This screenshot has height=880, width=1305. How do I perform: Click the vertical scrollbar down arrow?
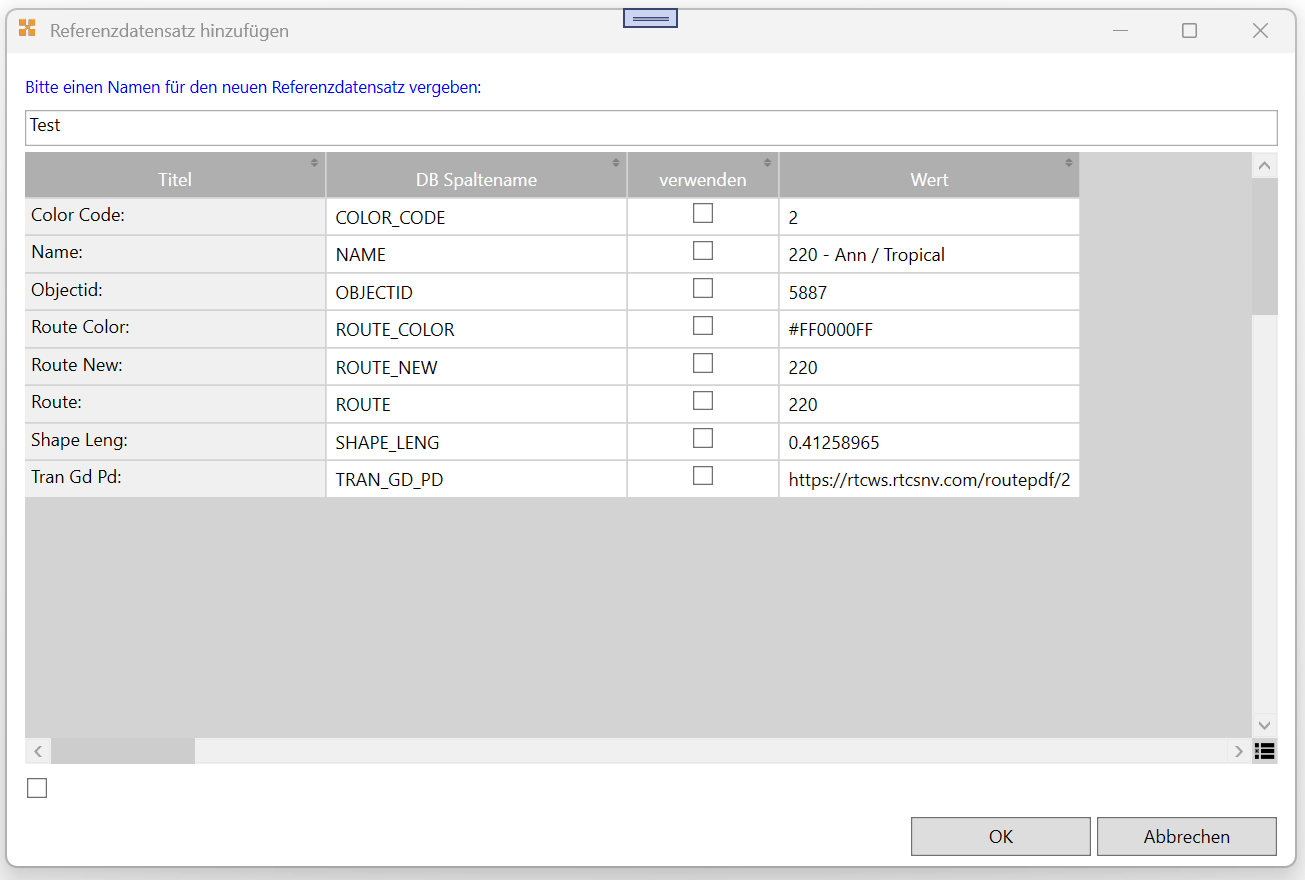(1265, 725)
